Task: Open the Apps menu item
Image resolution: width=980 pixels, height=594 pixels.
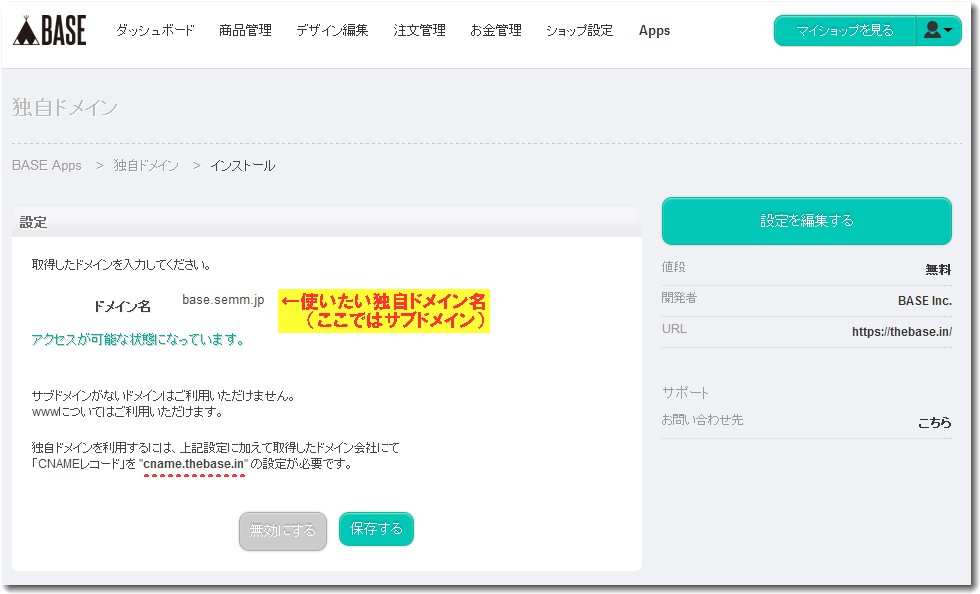Action: click(x=654, y=31)
